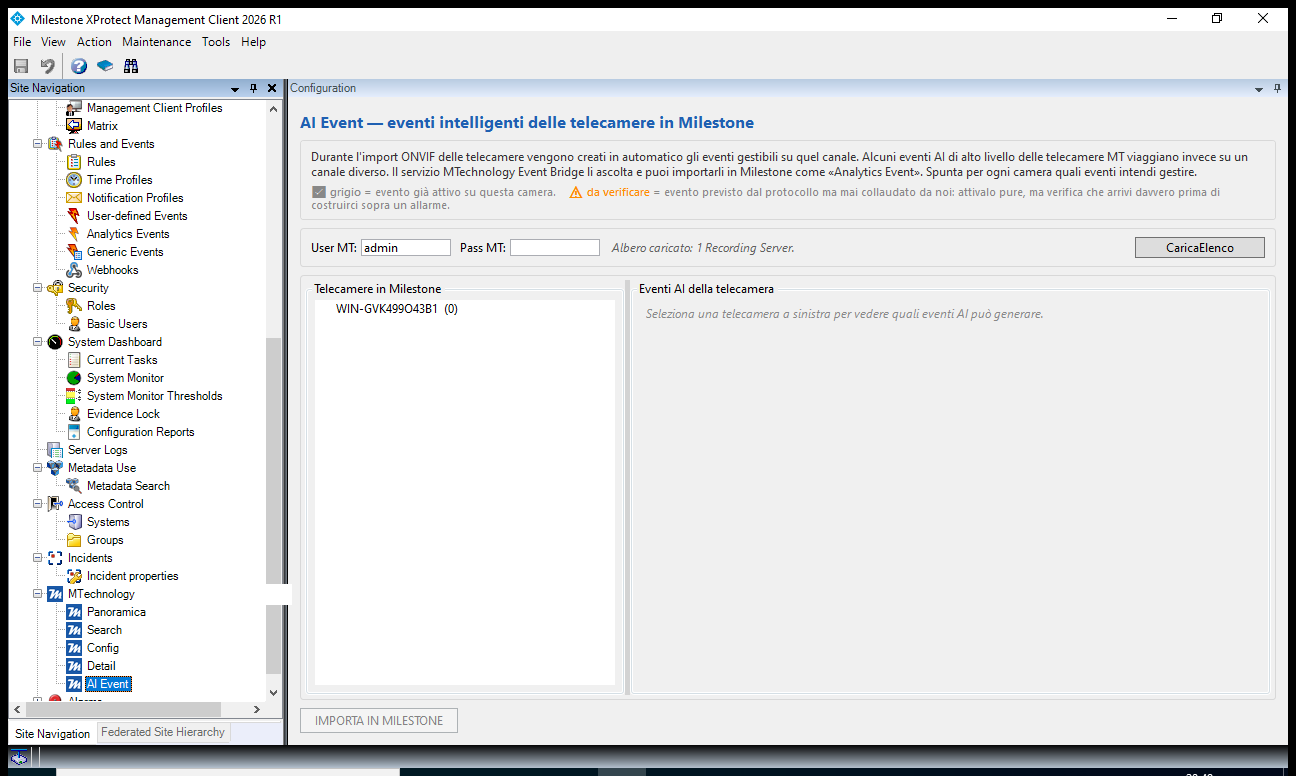Collapse the MTechnology tree node
The image size is (1296, 776).
[38, 594]
